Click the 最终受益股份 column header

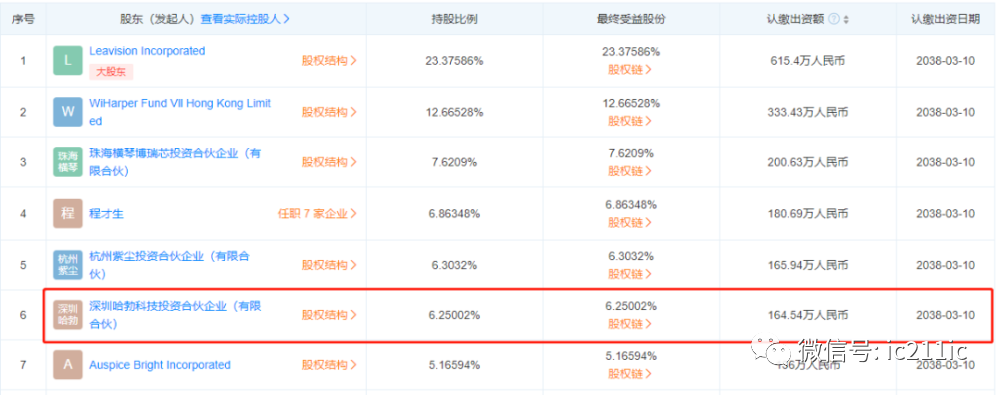[x=631, y=19]
